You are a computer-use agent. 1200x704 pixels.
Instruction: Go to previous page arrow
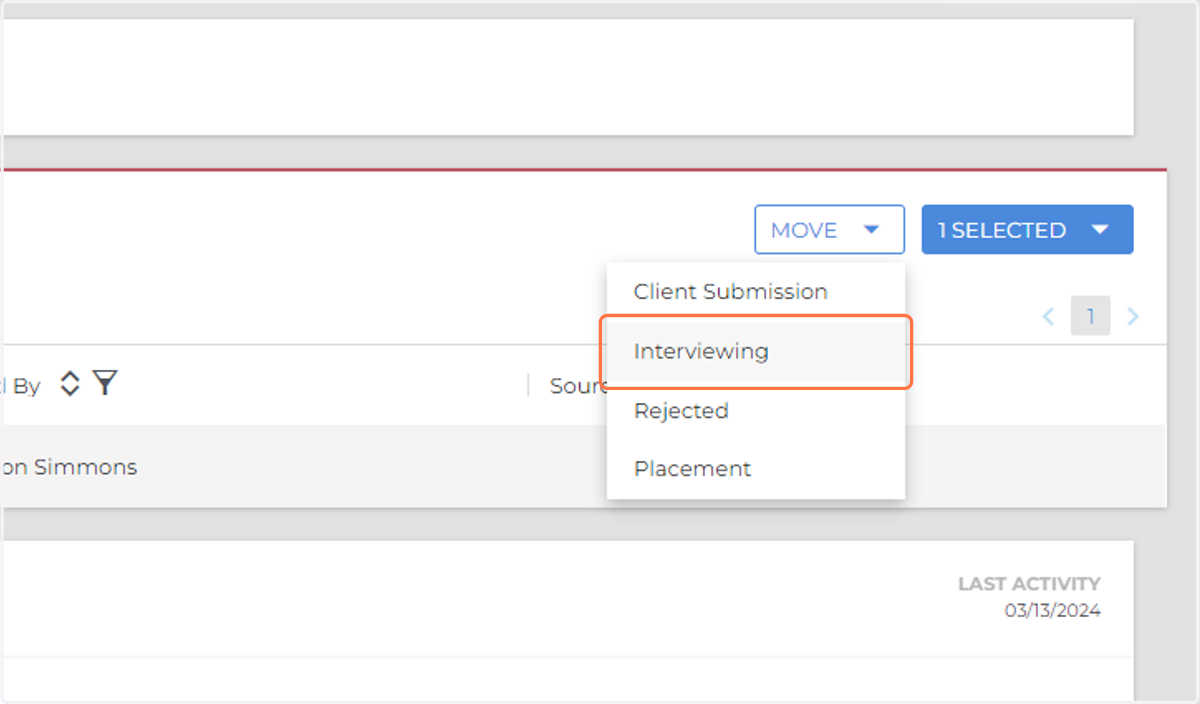[x=1049, y=317]
